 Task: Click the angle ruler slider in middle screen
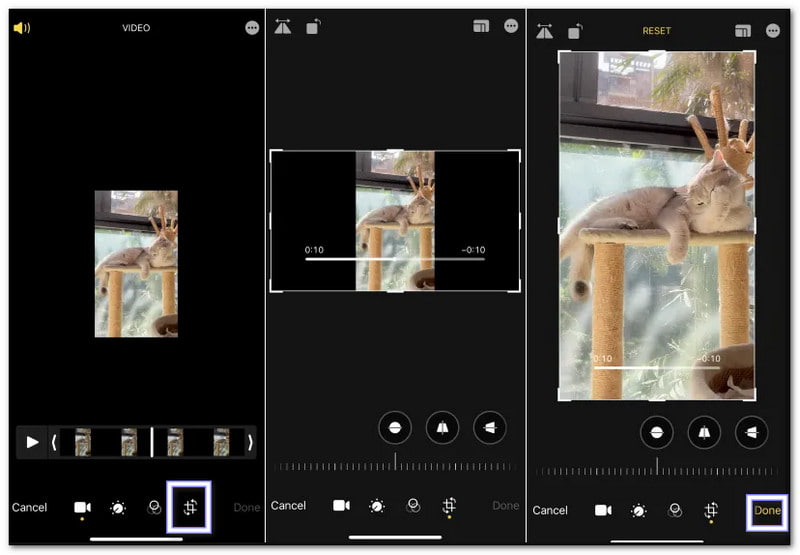[x=395, y=466]
